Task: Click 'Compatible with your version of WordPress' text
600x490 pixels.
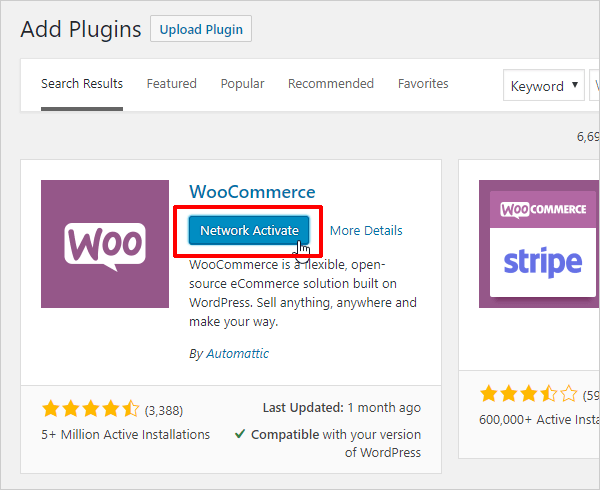Action: point(336,443)
